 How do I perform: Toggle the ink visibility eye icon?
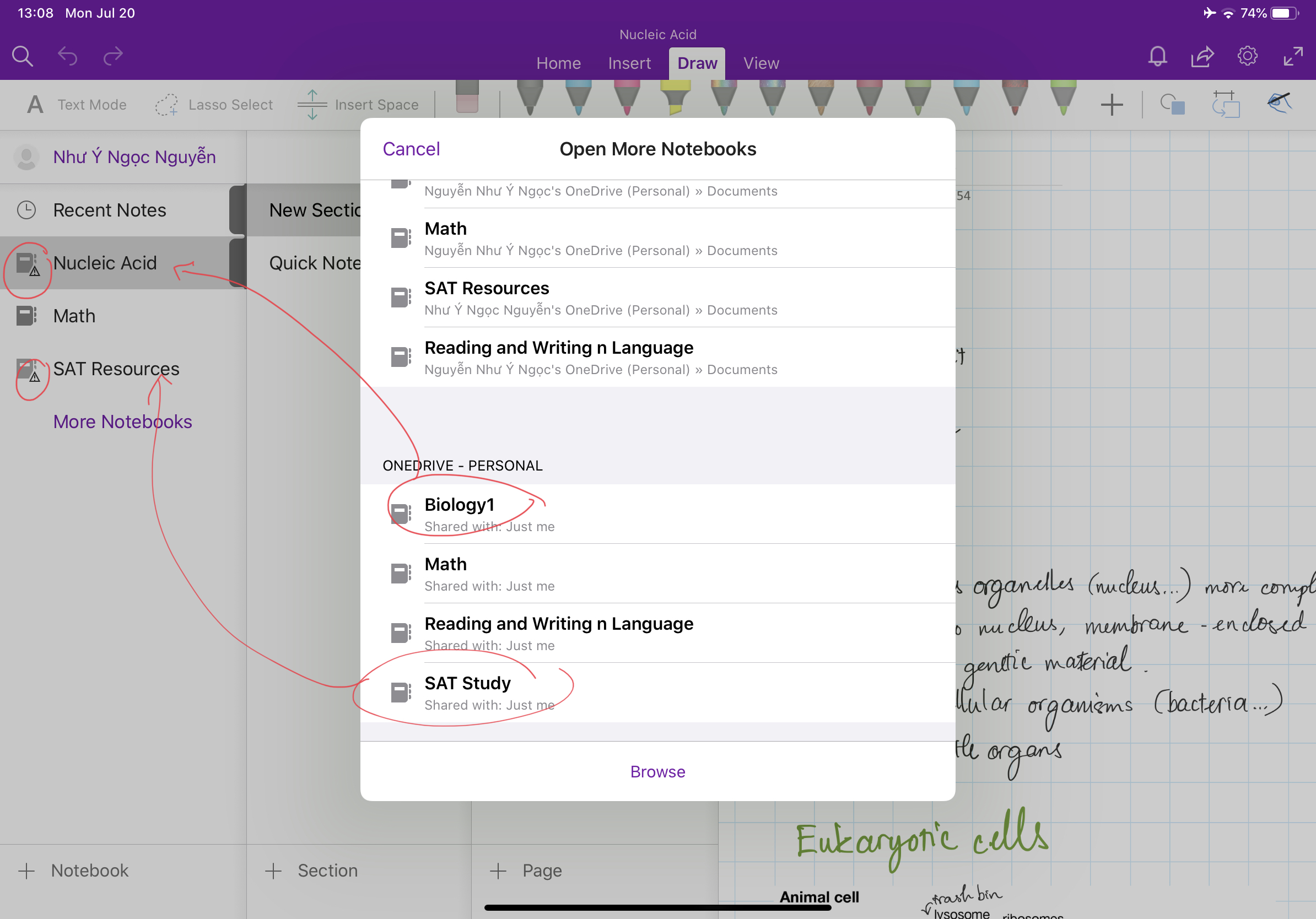(x=1279, y=104)
